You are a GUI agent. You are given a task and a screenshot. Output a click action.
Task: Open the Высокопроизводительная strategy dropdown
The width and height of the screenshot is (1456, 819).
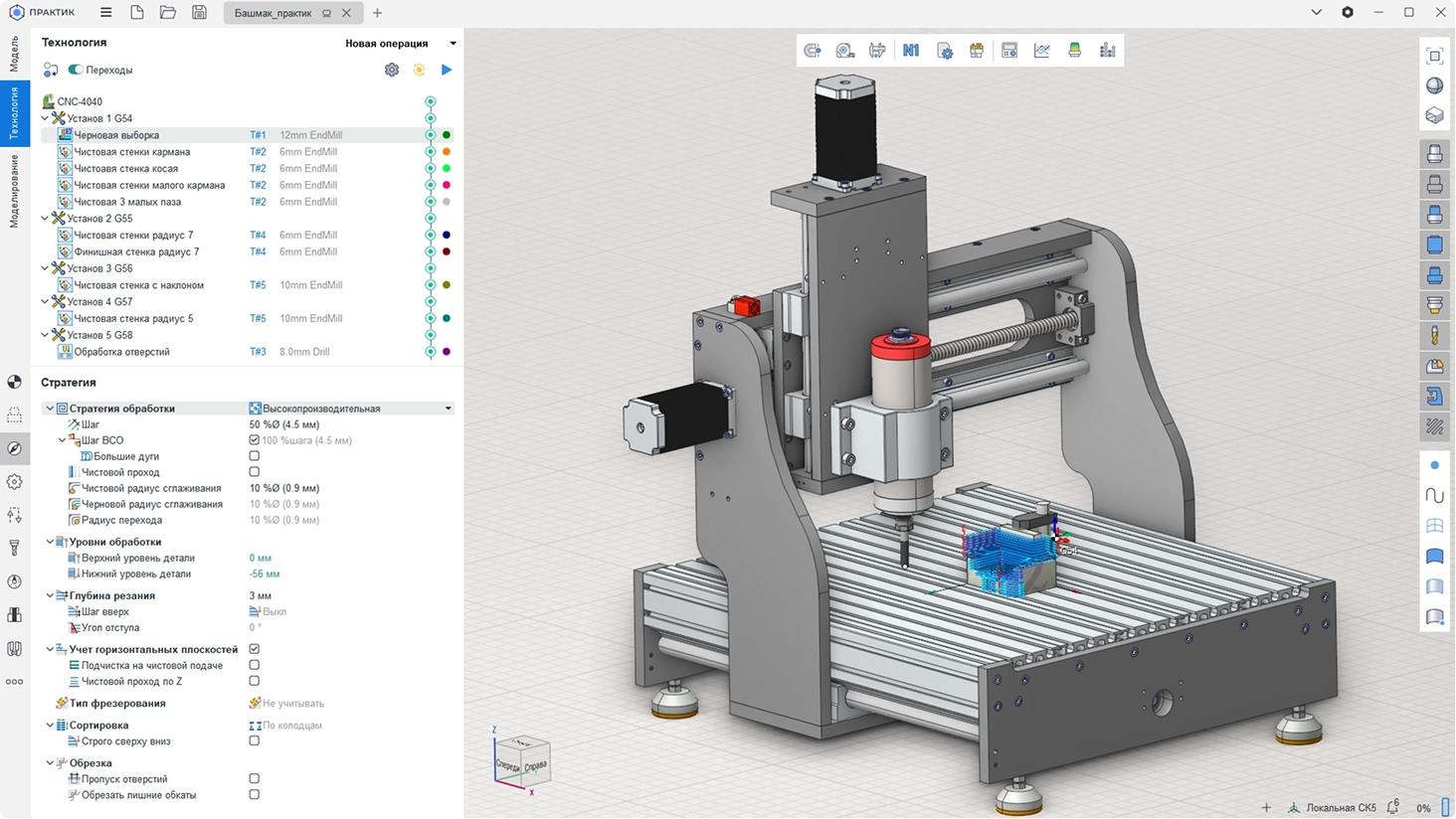[x=448, y=409]
